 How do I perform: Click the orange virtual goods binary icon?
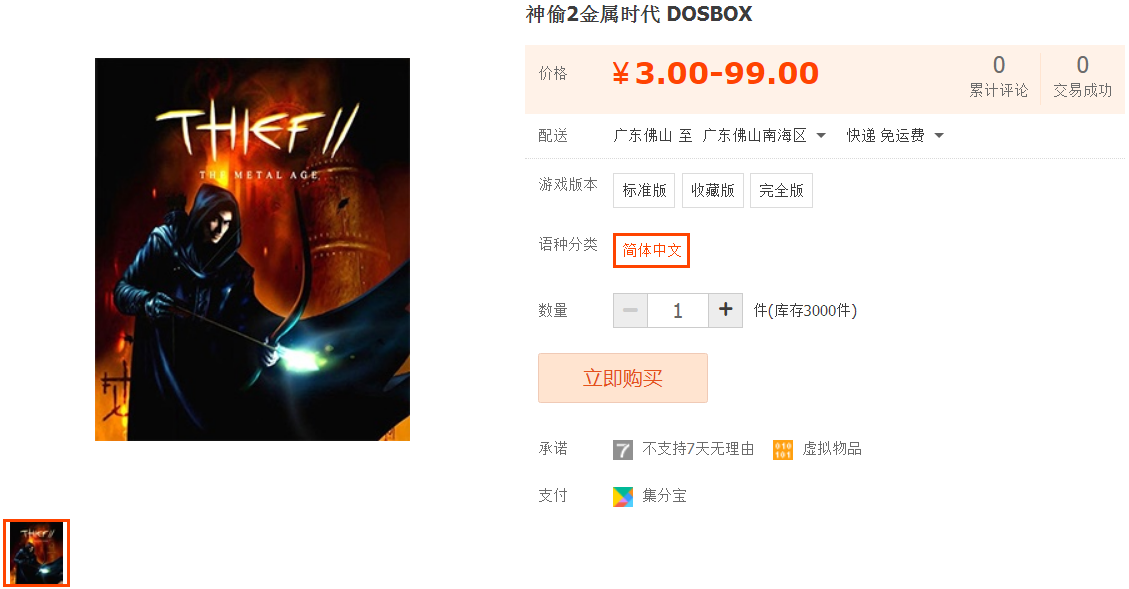pyautogui.click(x=783, y=450)
